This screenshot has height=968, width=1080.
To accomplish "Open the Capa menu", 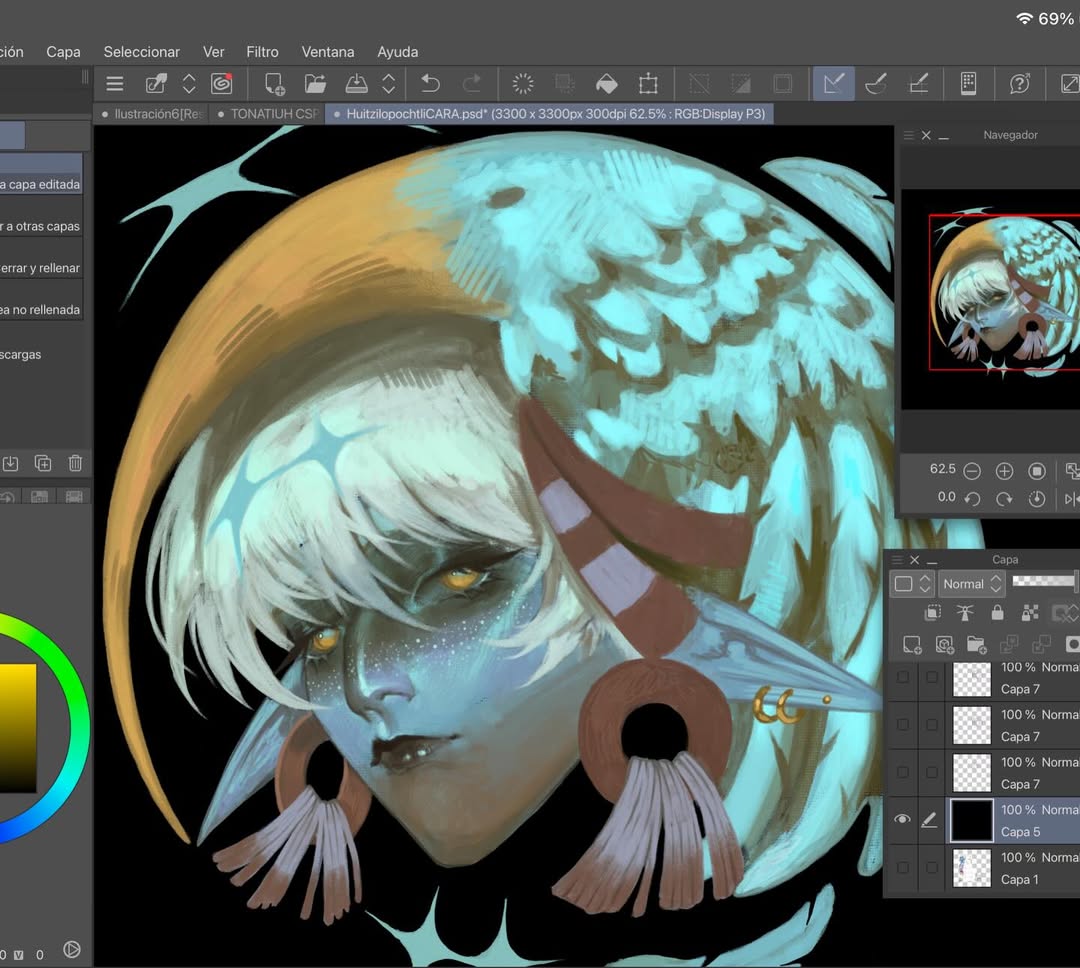I will [x=63, y=52].
